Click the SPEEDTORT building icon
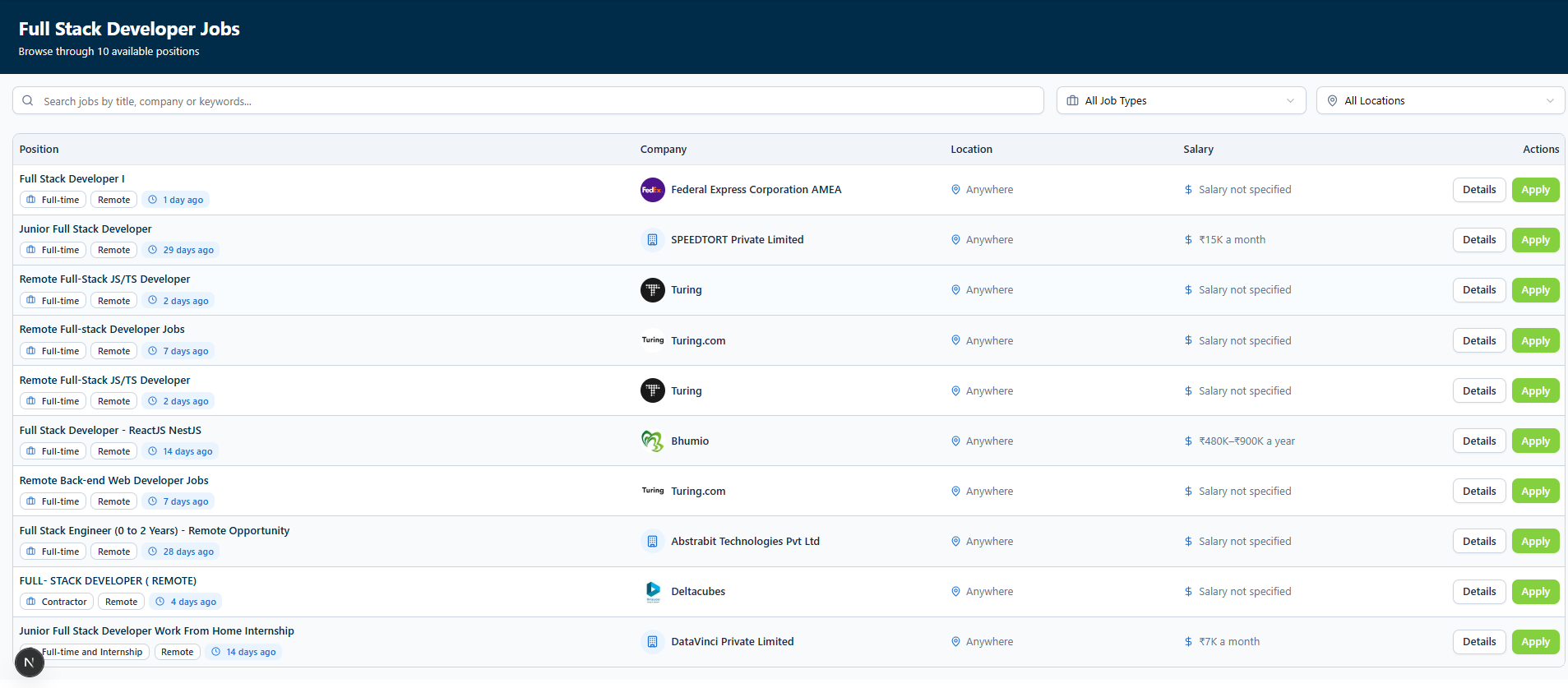 click(x=652, y=240)
